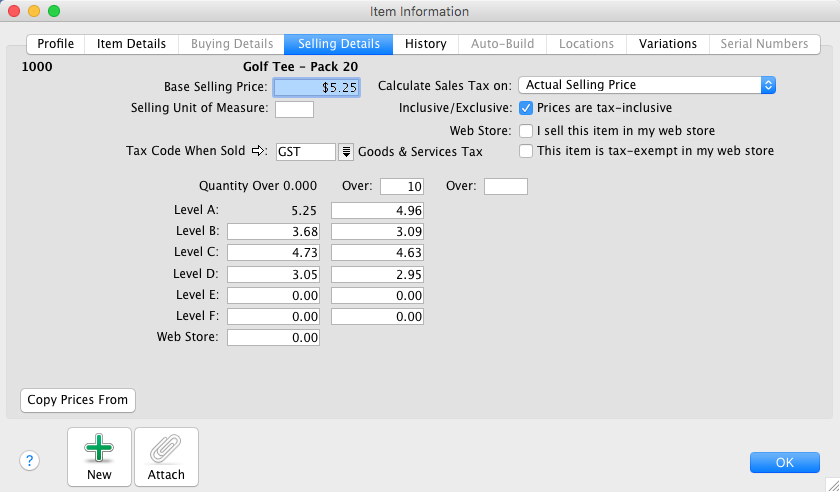Check item is tax-exempt in web store
Image resolution: width=840 pixels, height=492 pixels.
526,152
